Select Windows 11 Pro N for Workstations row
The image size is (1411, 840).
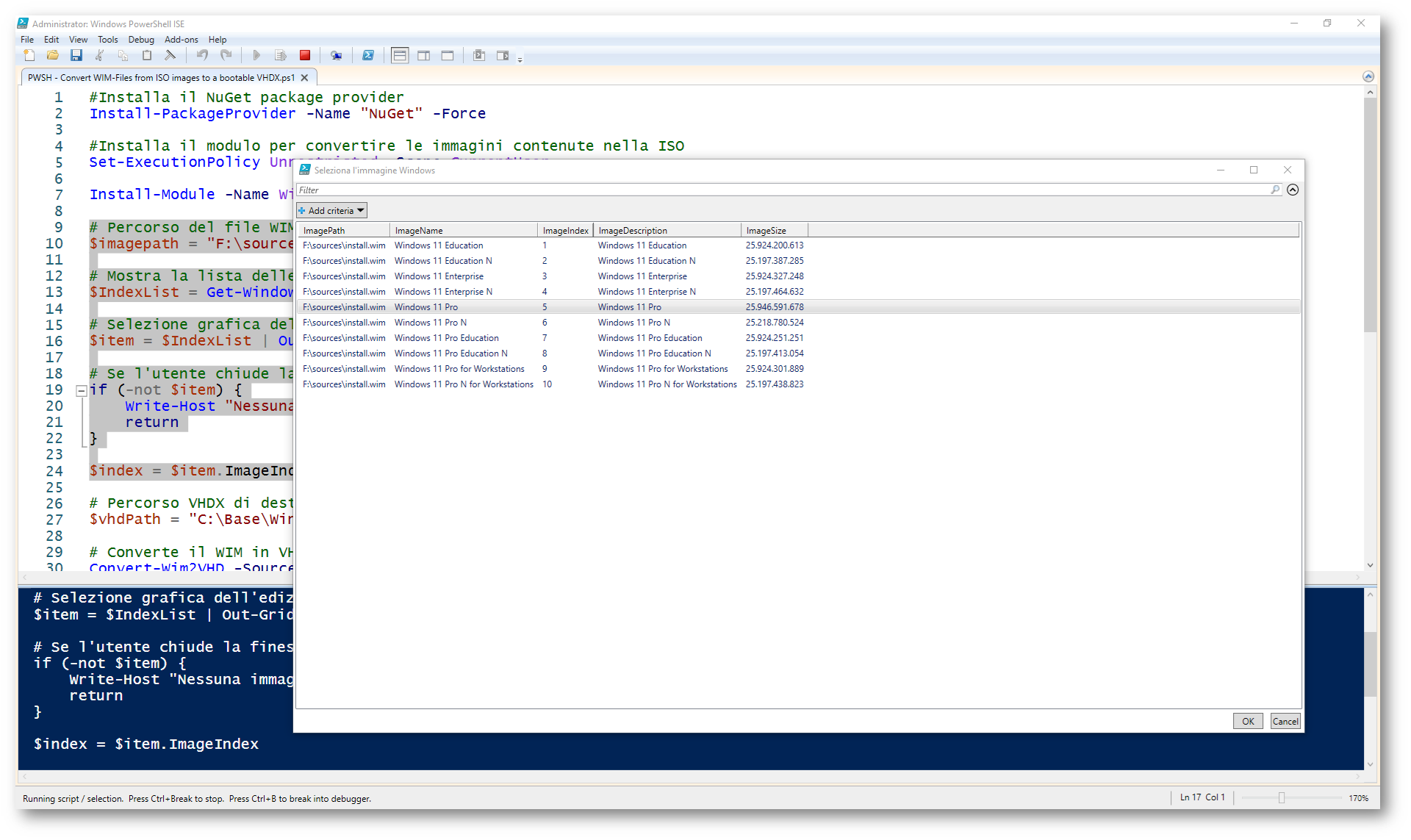(x=799, y=384)
